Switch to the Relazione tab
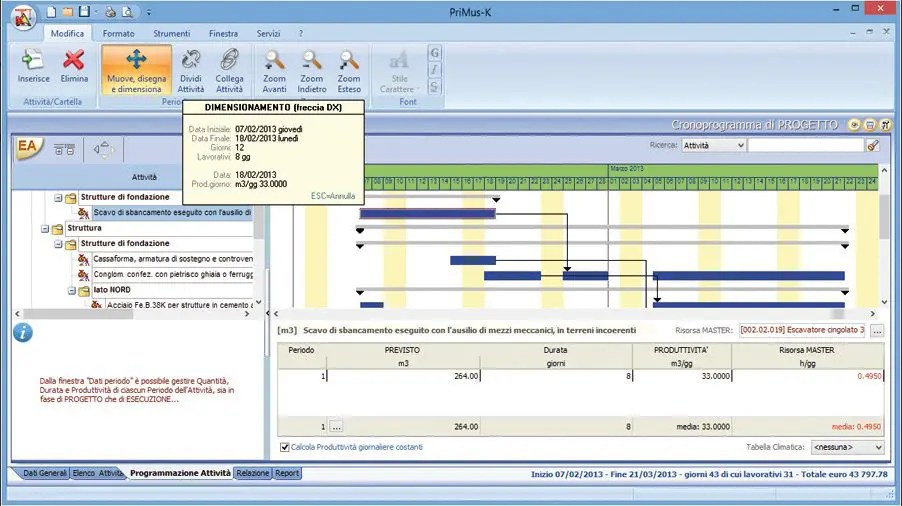This screenshot has width=902, height=506. pyautogui.click(x=253, y=473)
